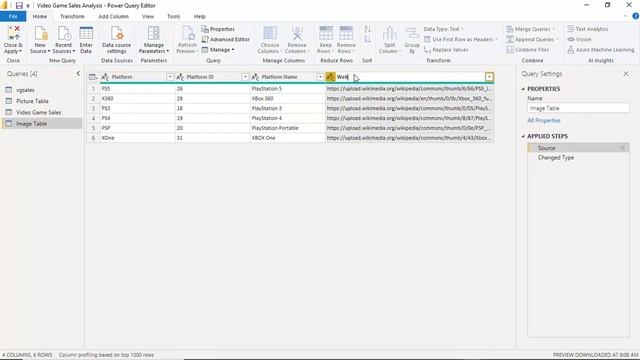Click the Save icon in title bar

tap(19, 5)
